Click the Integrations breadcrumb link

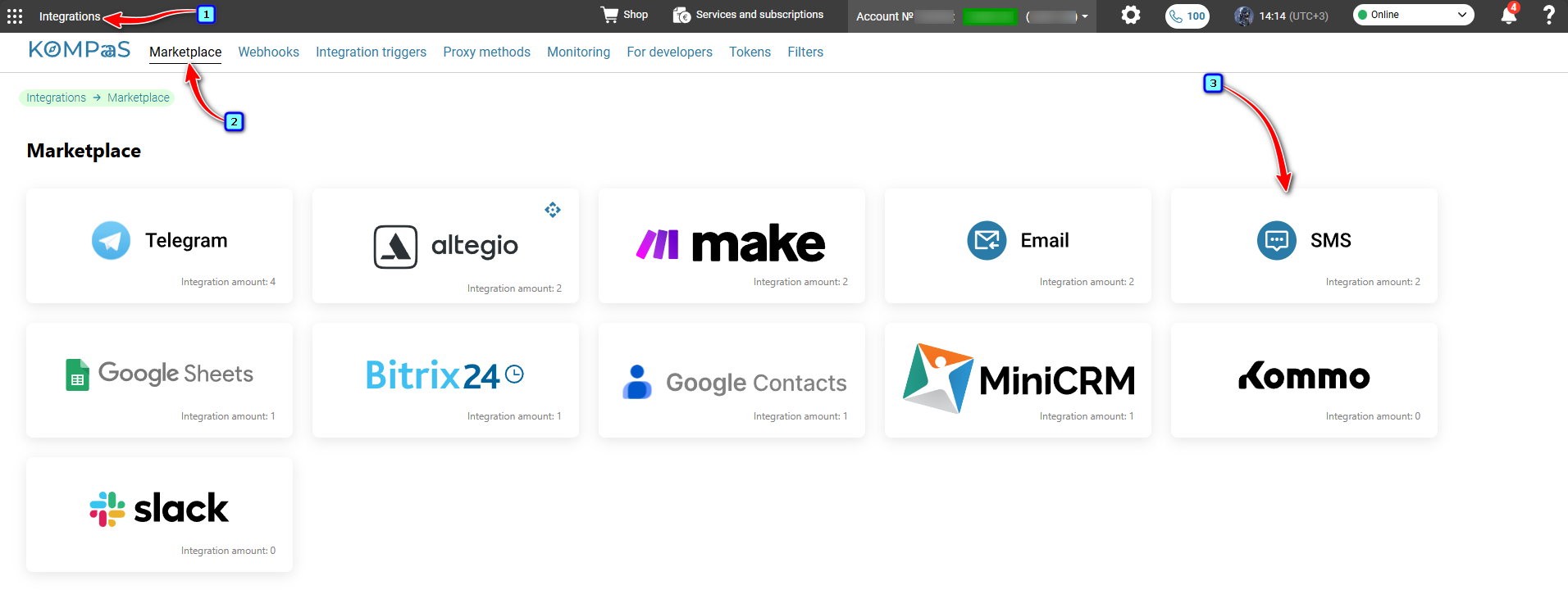point(56,98)
